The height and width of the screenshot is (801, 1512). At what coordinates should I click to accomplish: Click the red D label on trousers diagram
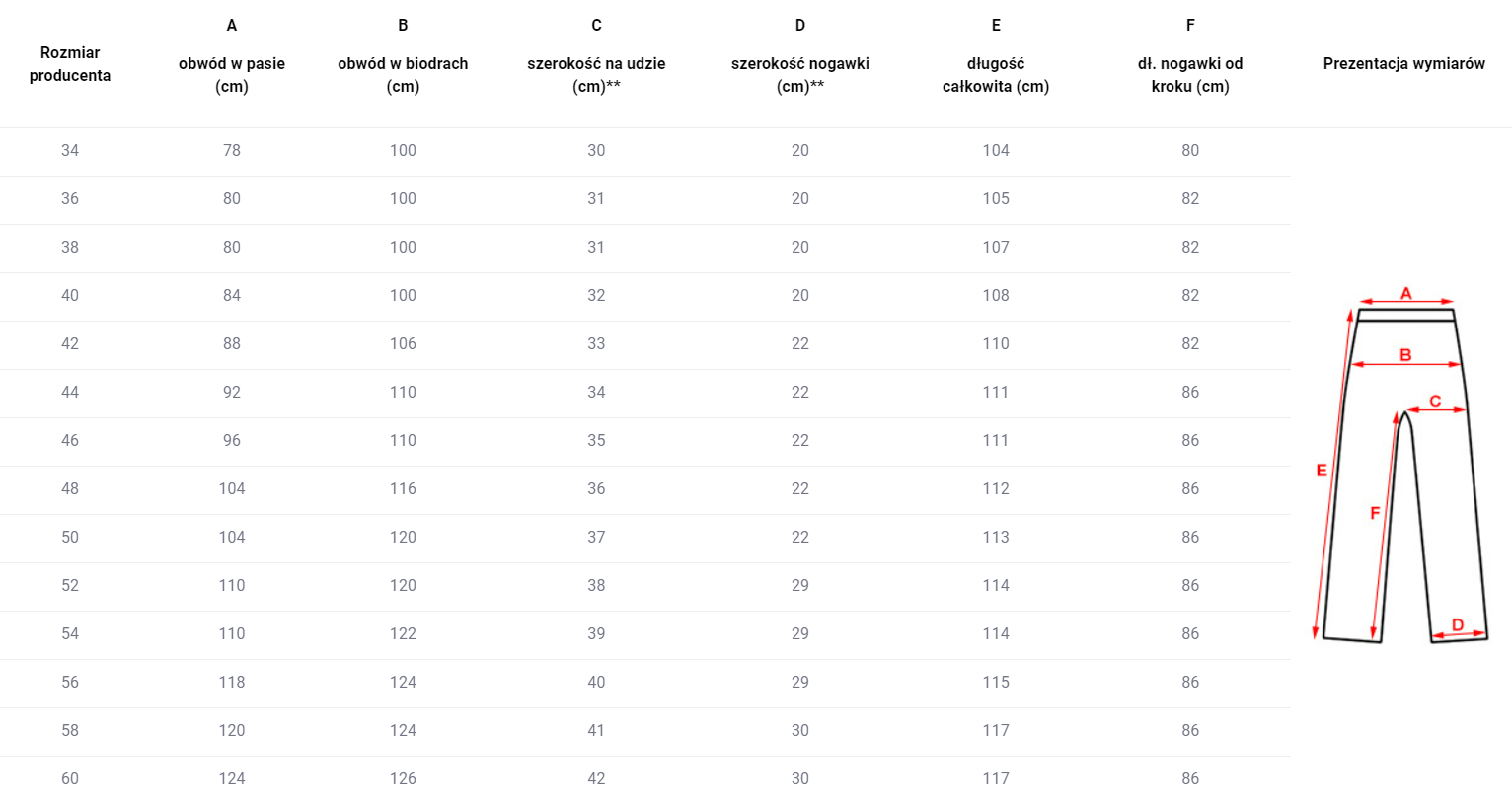point(1458,625)
